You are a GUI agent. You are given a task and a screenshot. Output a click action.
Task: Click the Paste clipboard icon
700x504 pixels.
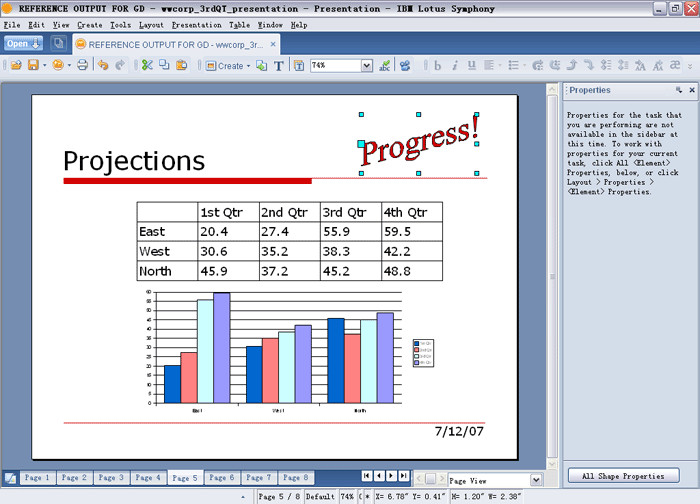pos(181,66)
